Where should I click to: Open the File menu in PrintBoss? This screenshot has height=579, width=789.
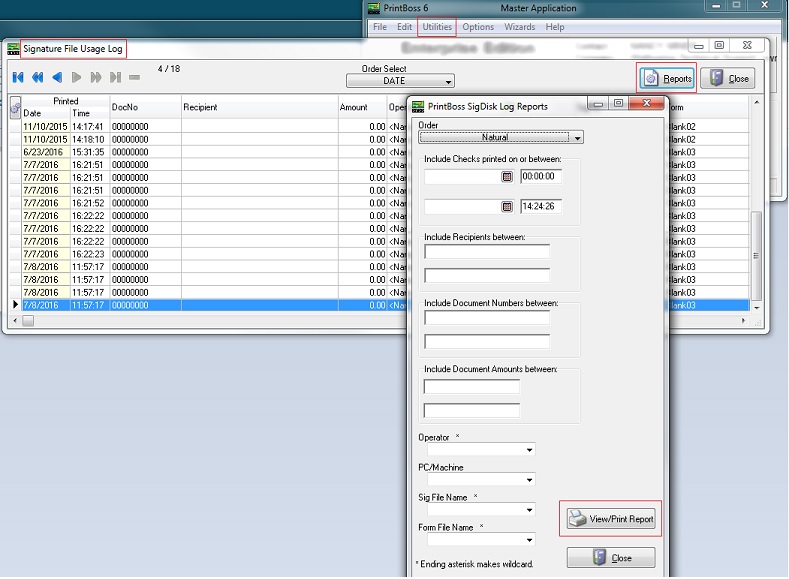tap(379, 27)
